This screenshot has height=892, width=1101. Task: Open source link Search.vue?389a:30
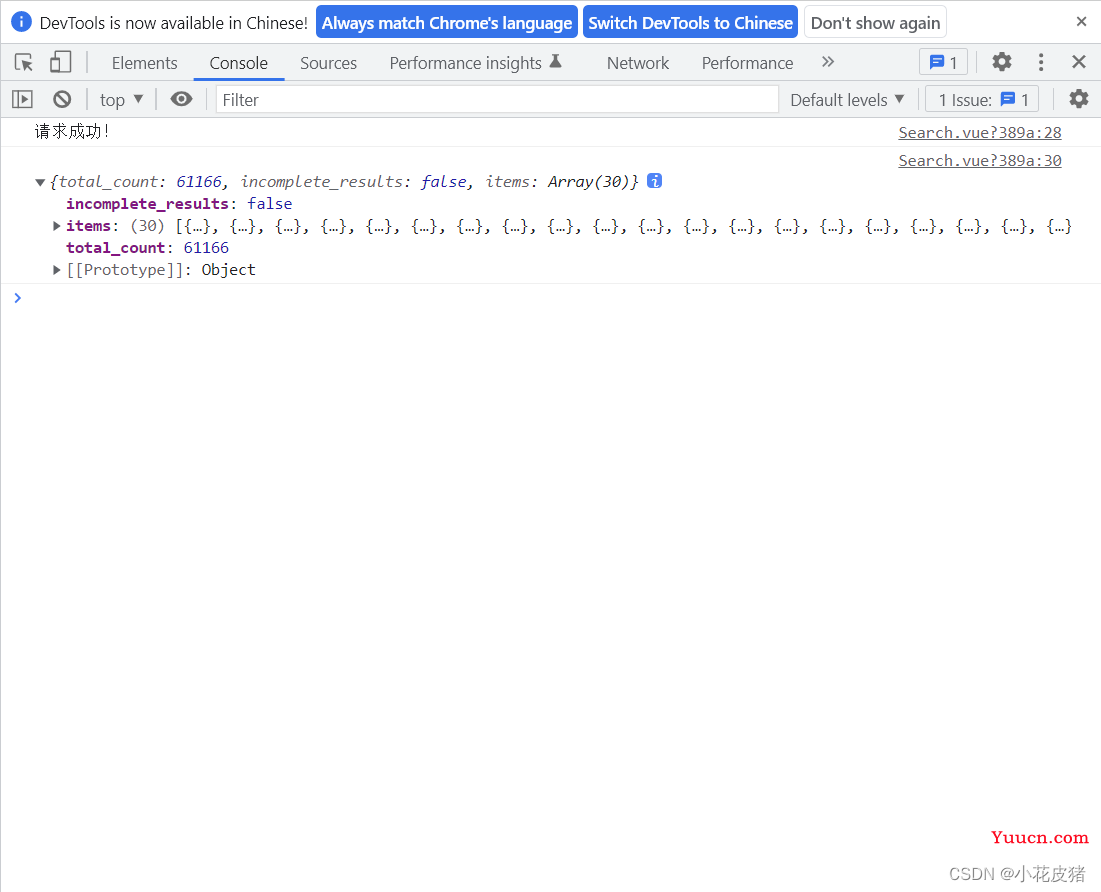tap(980, 161)
